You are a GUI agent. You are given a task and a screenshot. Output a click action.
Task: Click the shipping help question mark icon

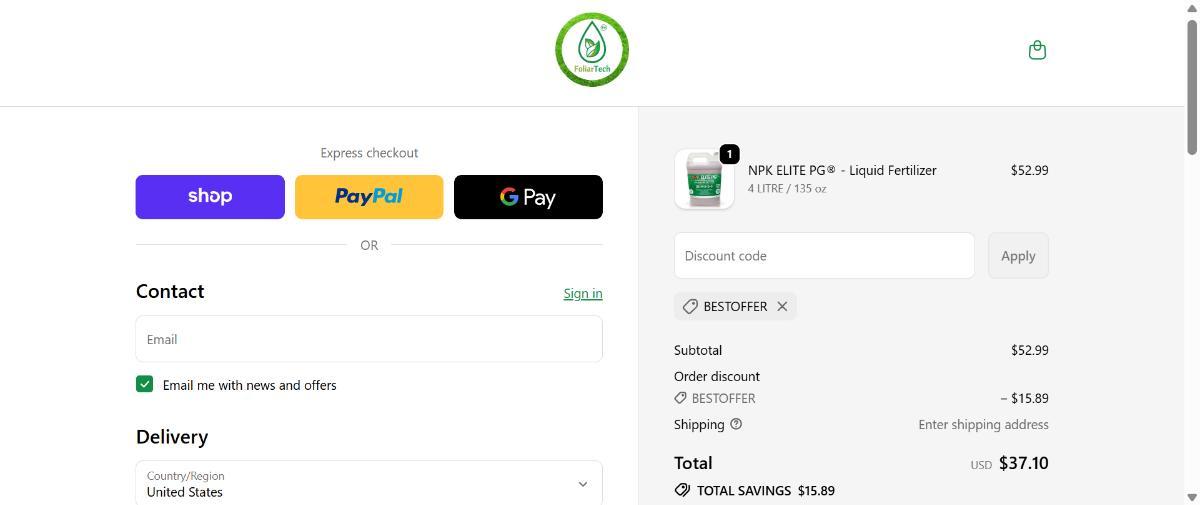(736, 424)
